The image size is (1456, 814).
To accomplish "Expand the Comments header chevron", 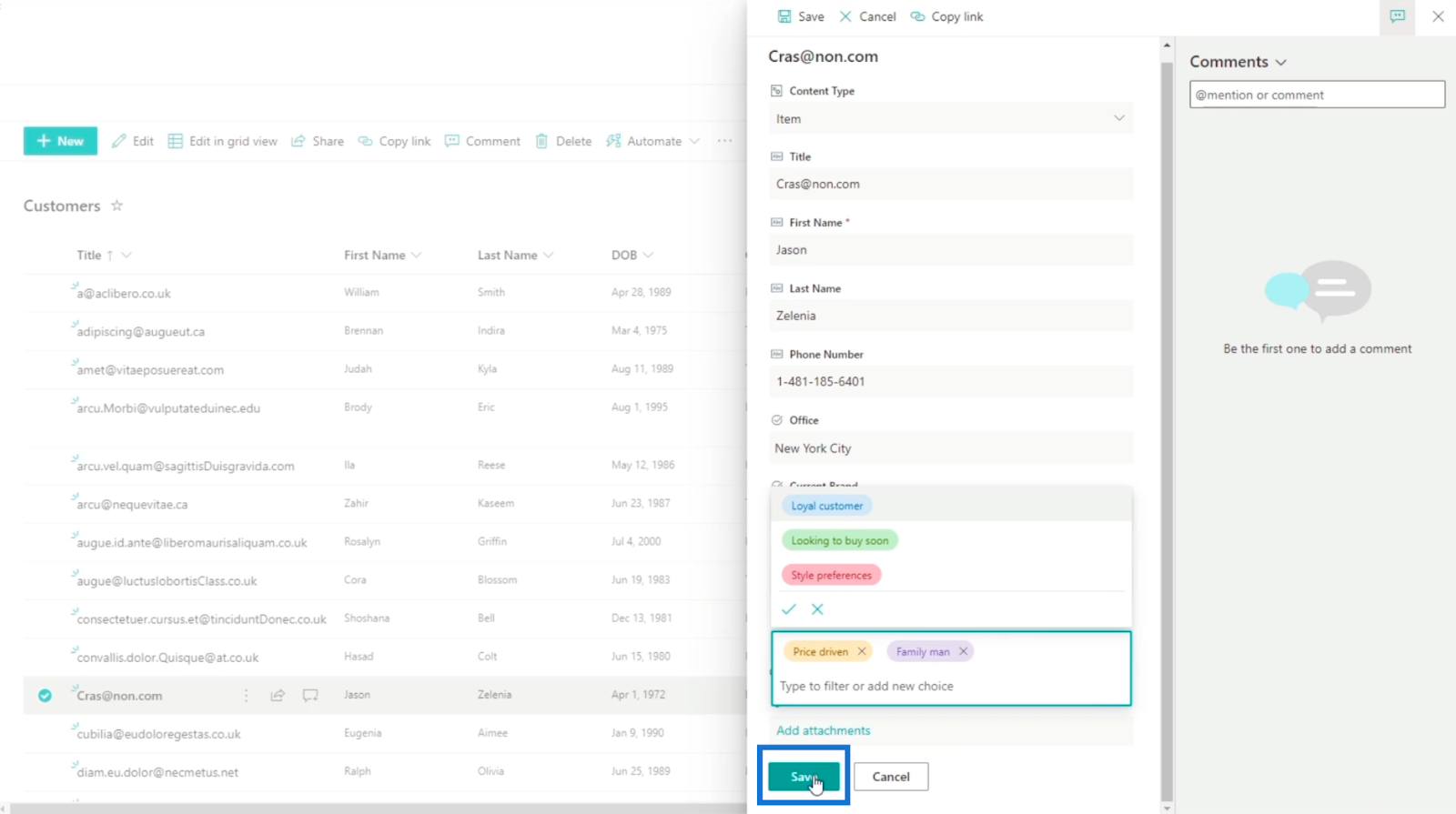I will 1281,63.
